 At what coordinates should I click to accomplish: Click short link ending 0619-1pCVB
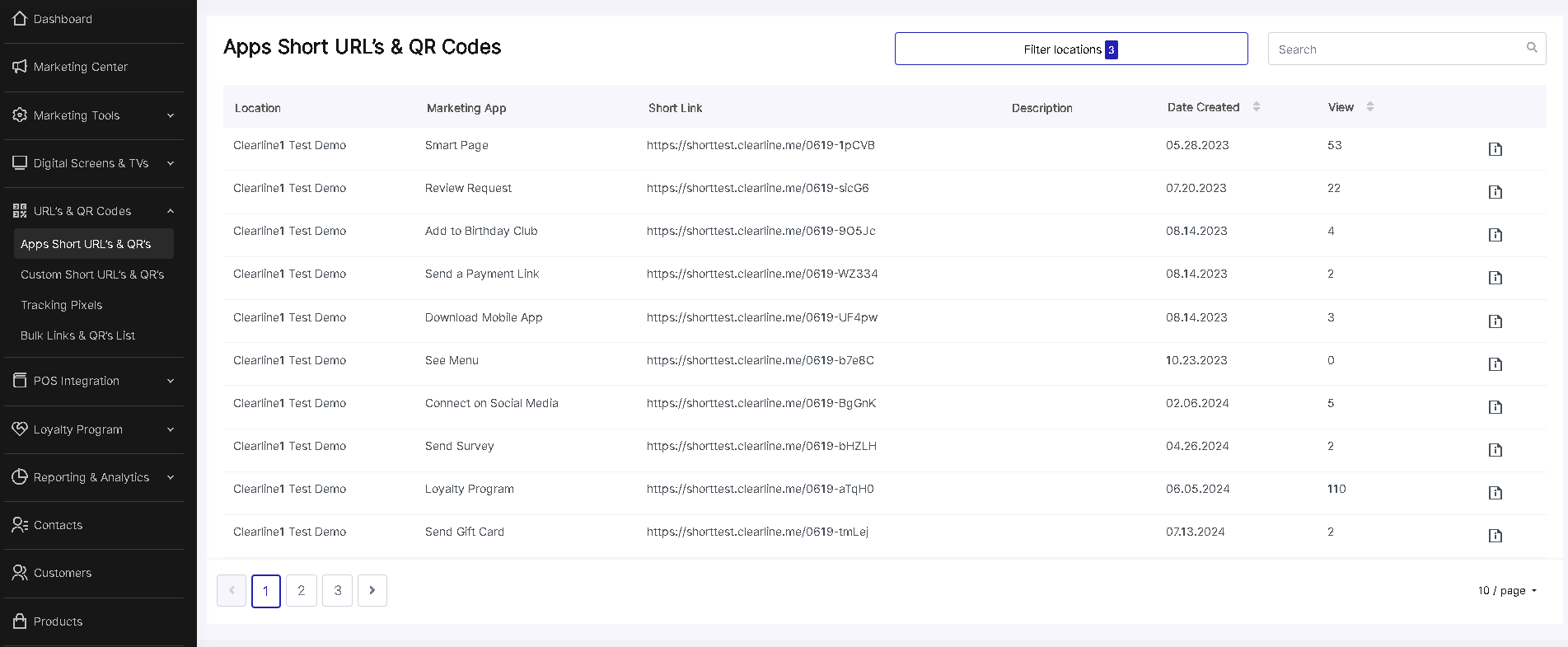761,145
